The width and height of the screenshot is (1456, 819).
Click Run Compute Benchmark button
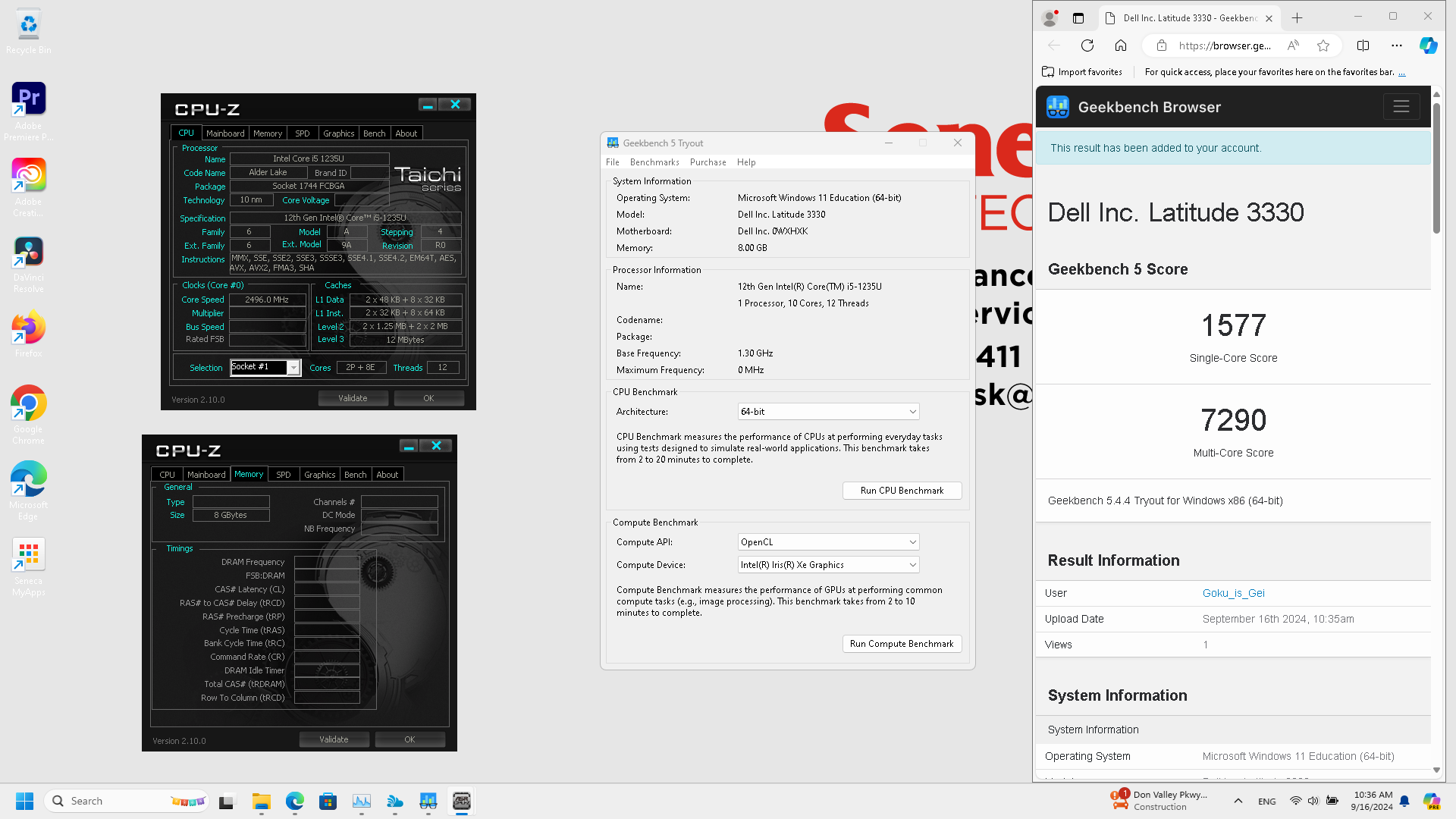click(x=902, y=644)
